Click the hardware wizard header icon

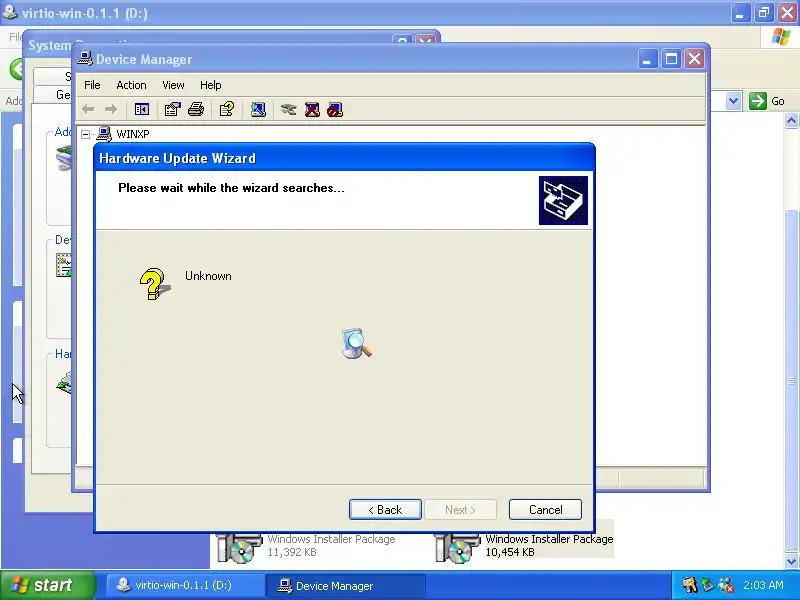[x=563, y=201]
